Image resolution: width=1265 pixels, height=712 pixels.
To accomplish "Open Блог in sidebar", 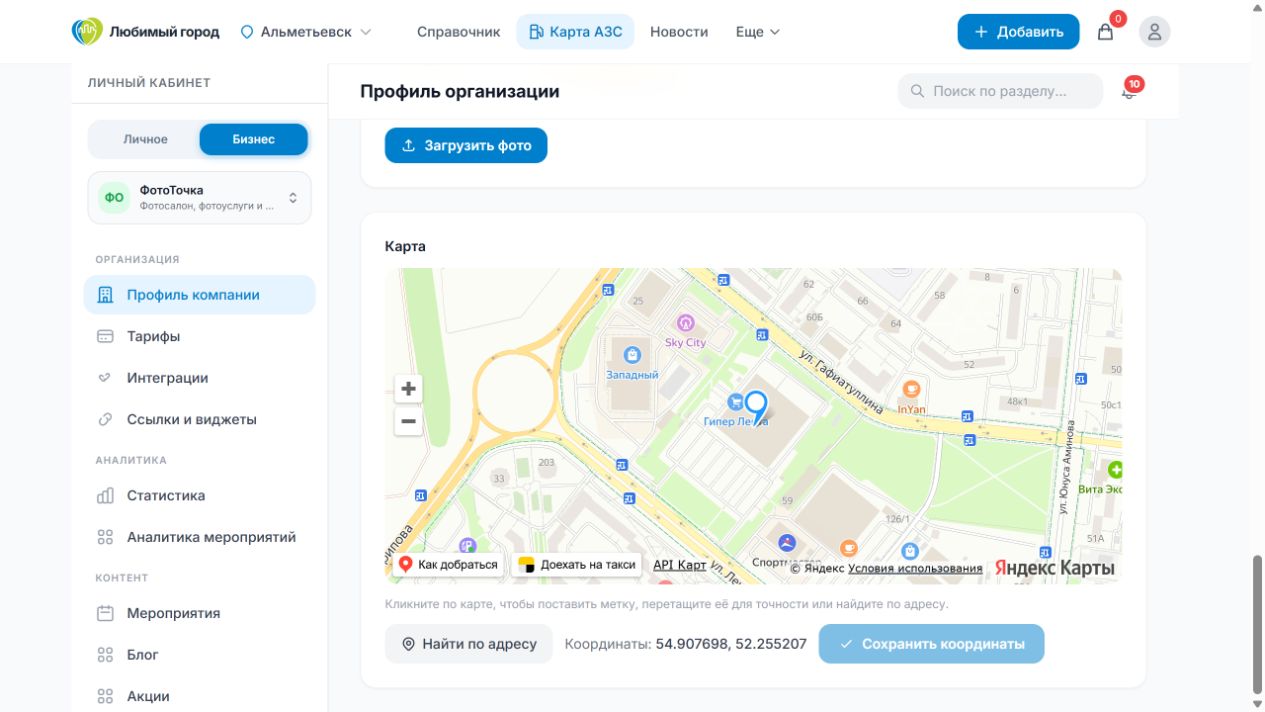I will 200,655.
